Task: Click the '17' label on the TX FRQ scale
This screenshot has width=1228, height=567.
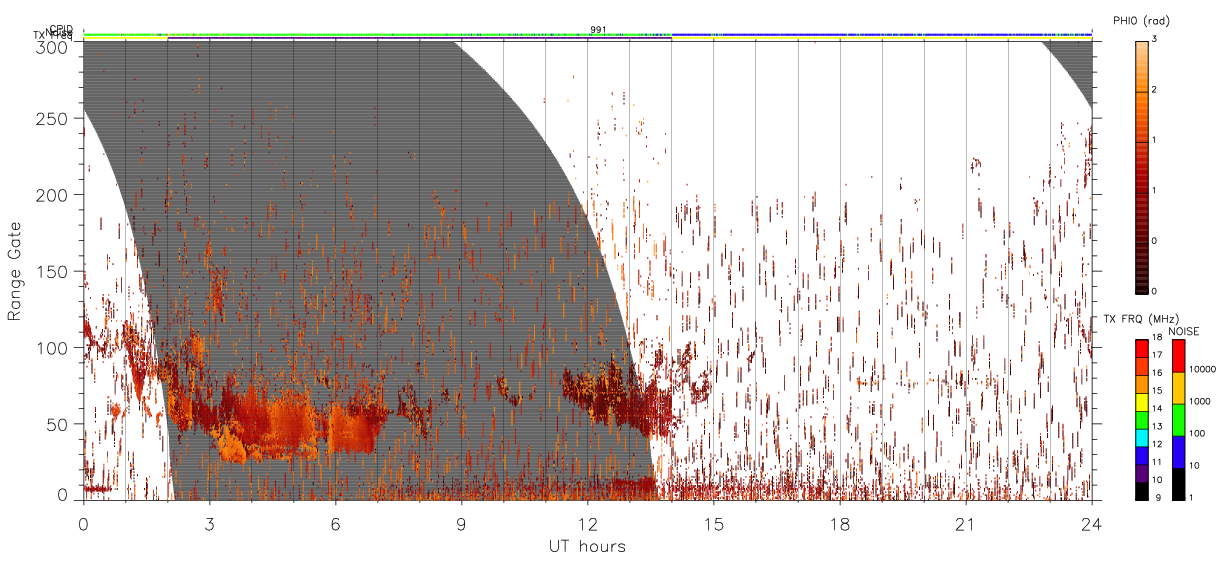Action: (1156, 356)
